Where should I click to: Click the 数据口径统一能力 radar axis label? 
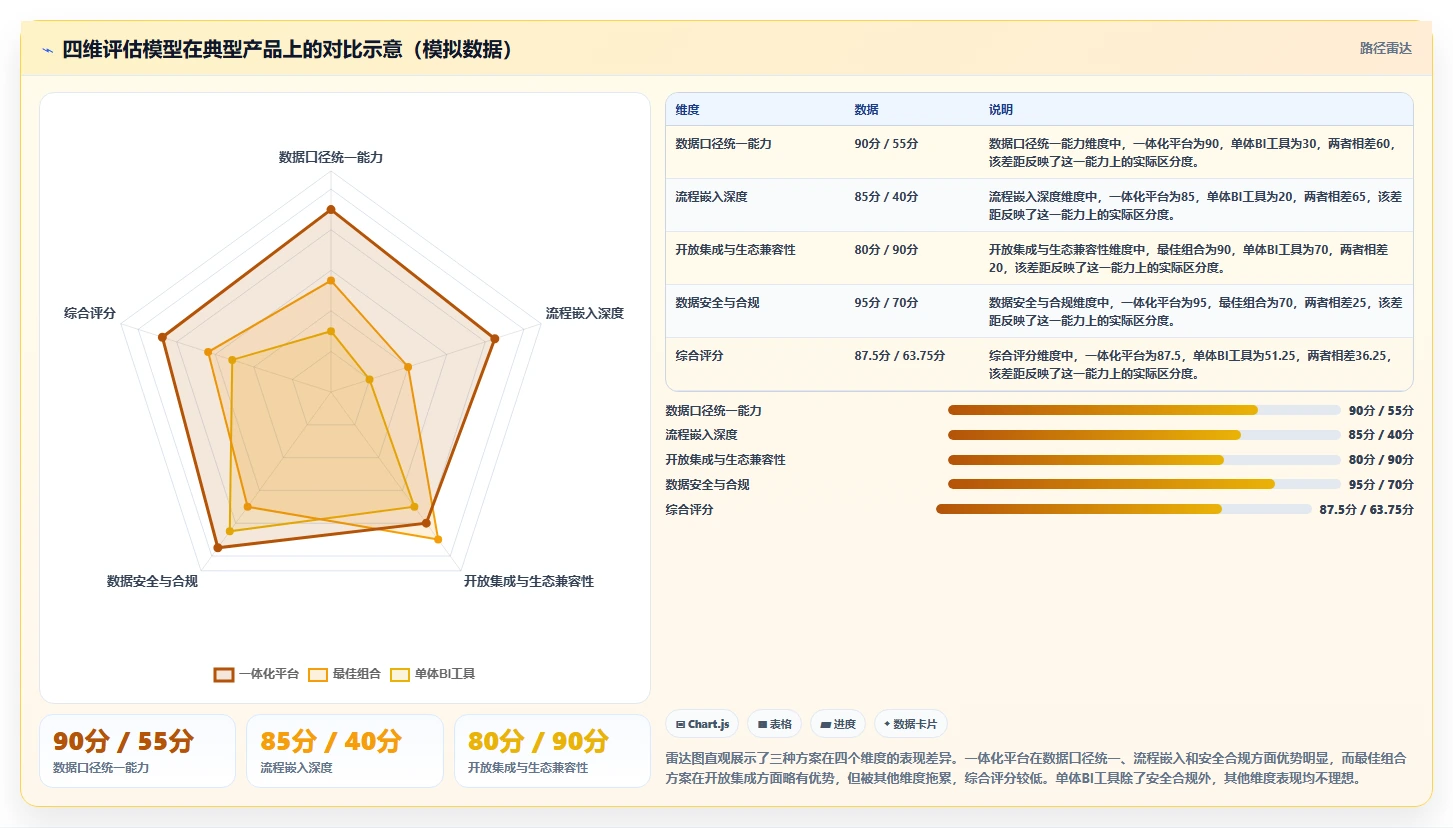click(x=330, y=158)
